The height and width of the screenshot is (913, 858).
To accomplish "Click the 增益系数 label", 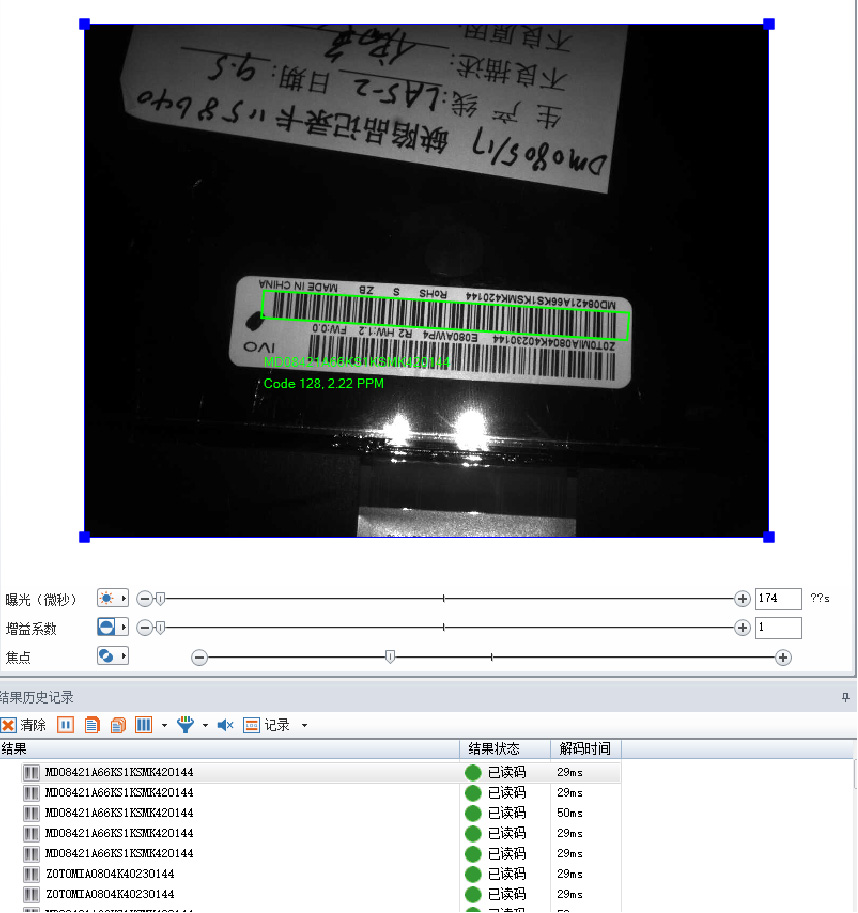I will pyautogui.click(x=31, y=628).
